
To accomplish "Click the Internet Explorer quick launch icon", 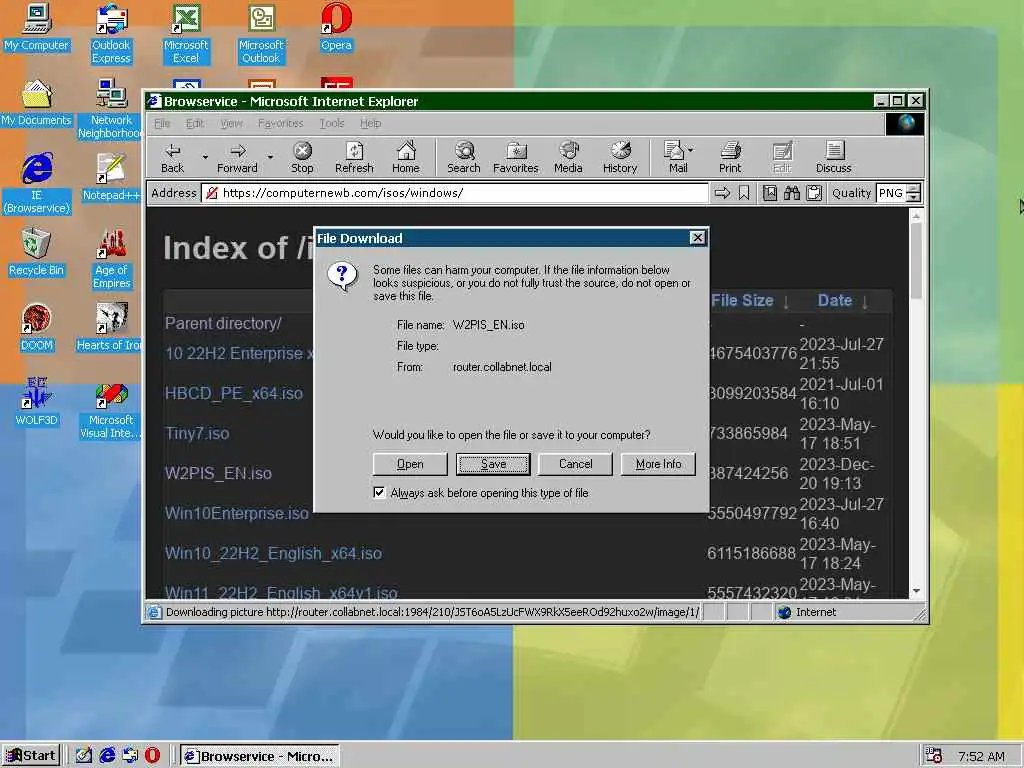I will click(x=107, y=755).
